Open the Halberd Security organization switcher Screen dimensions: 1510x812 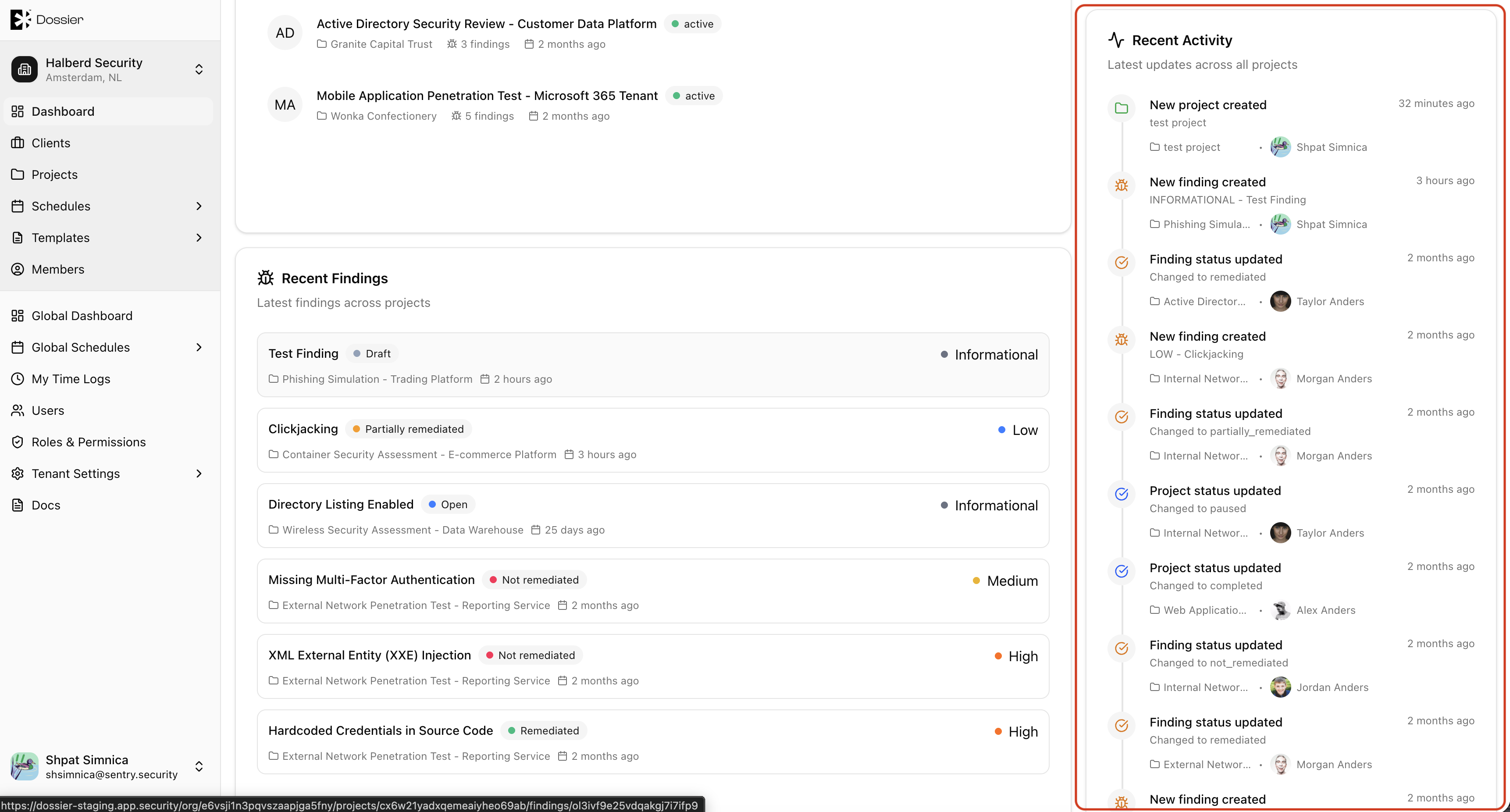110,69
